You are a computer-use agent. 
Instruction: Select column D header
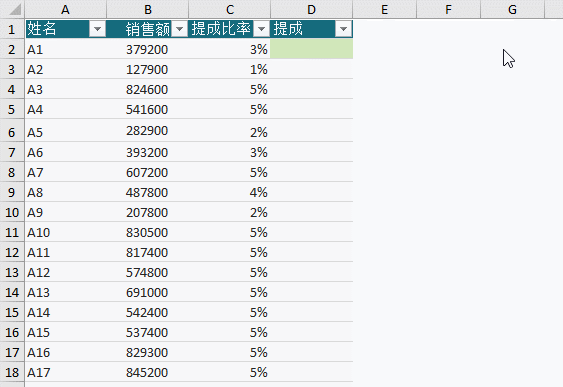click(x=312, y=9)
